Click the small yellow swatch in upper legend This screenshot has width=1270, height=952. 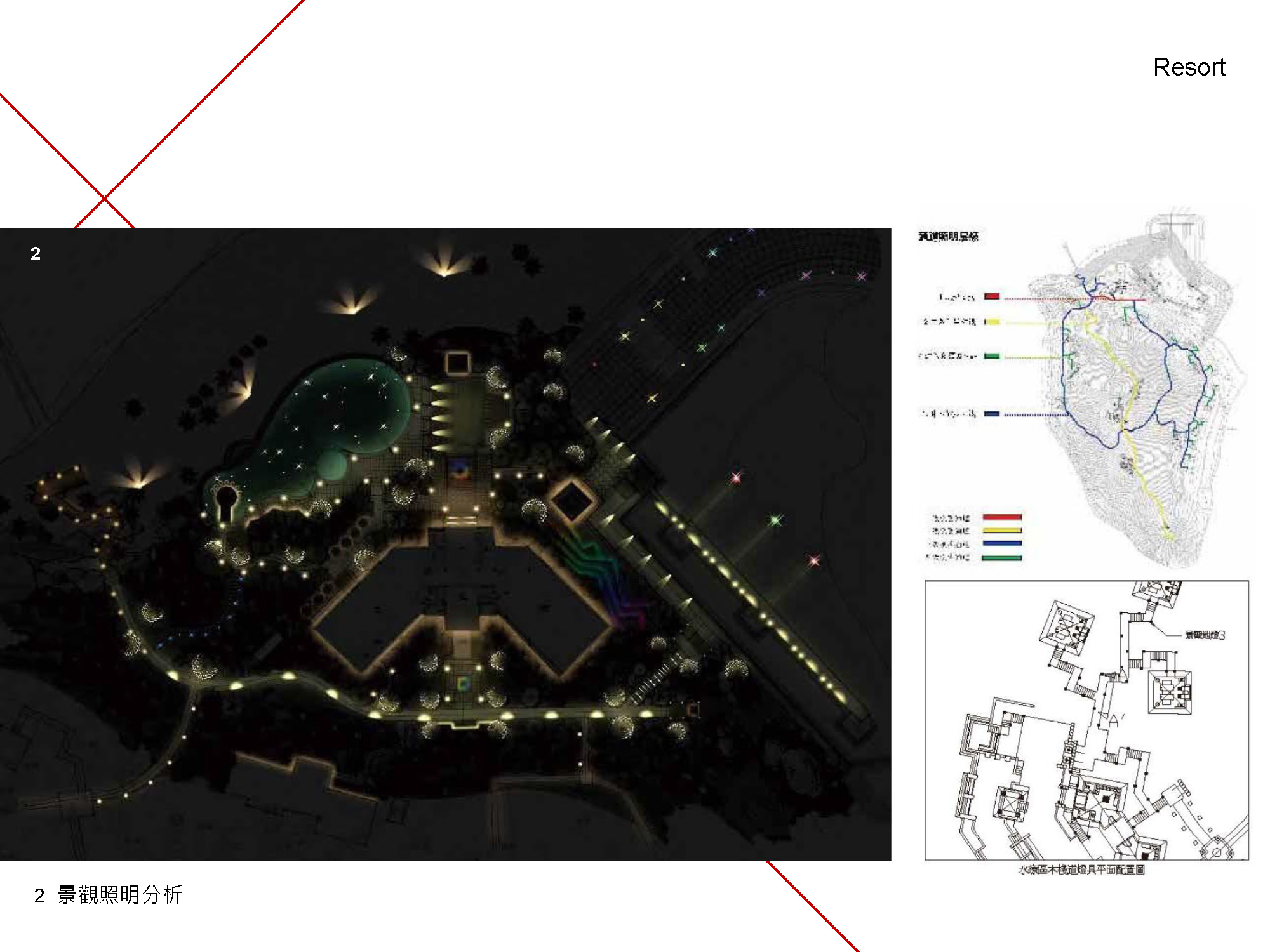tap(991, 322)
